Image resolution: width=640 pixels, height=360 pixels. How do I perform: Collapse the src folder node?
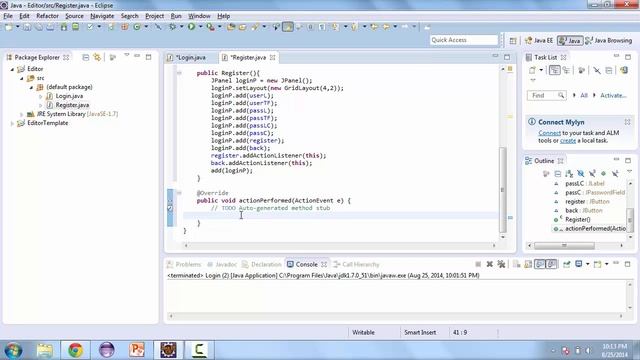click(x=22, y=78)
